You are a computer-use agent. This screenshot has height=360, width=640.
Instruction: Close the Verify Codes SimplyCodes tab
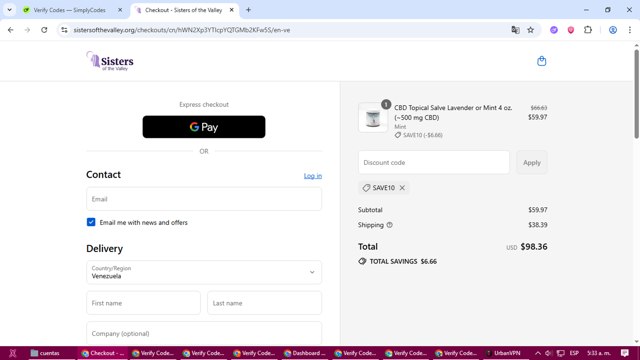(120, 10)
